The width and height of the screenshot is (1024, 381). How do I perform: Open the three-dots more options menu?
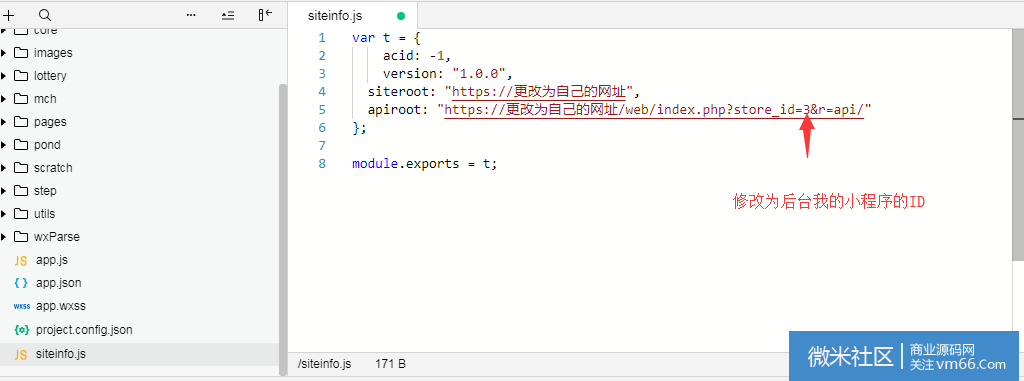click(x=191, y=15)
